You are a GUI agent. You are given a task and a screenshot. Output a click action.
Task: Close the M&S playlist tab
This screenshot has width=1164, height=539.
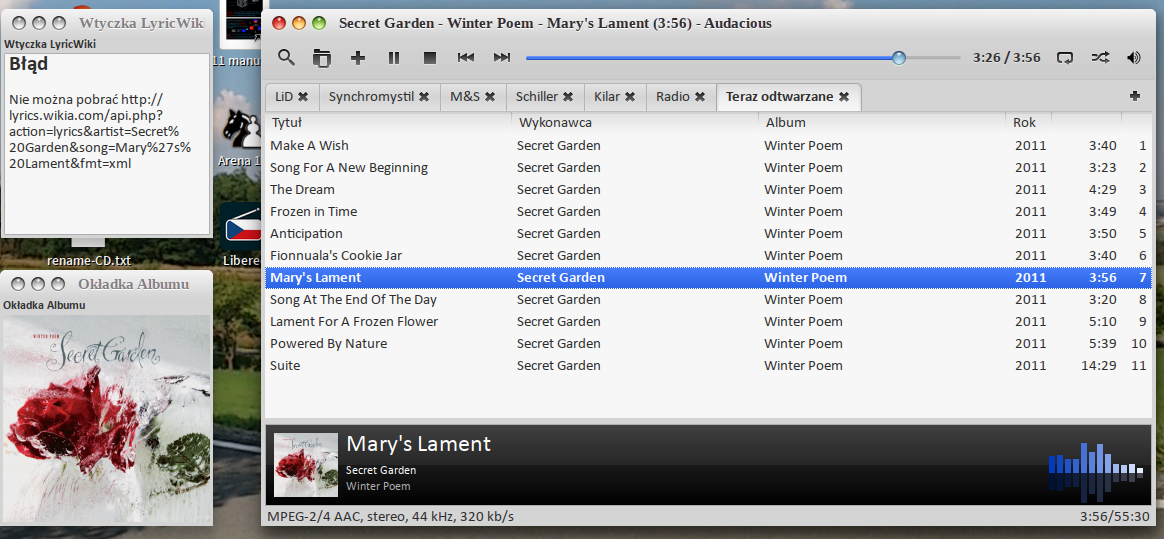tap(490, 97)
